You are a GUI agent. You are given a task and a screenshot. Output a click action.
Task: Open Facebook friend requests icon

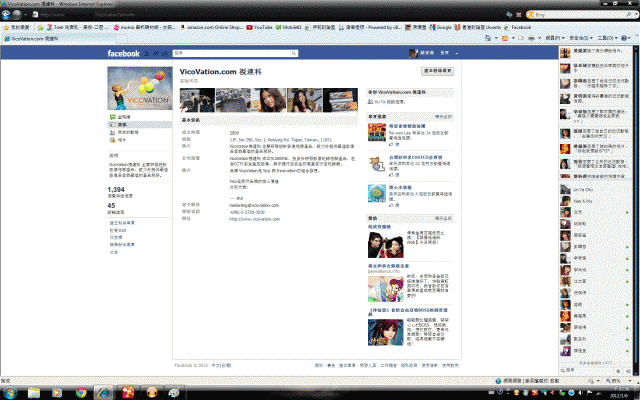(147, 53)
